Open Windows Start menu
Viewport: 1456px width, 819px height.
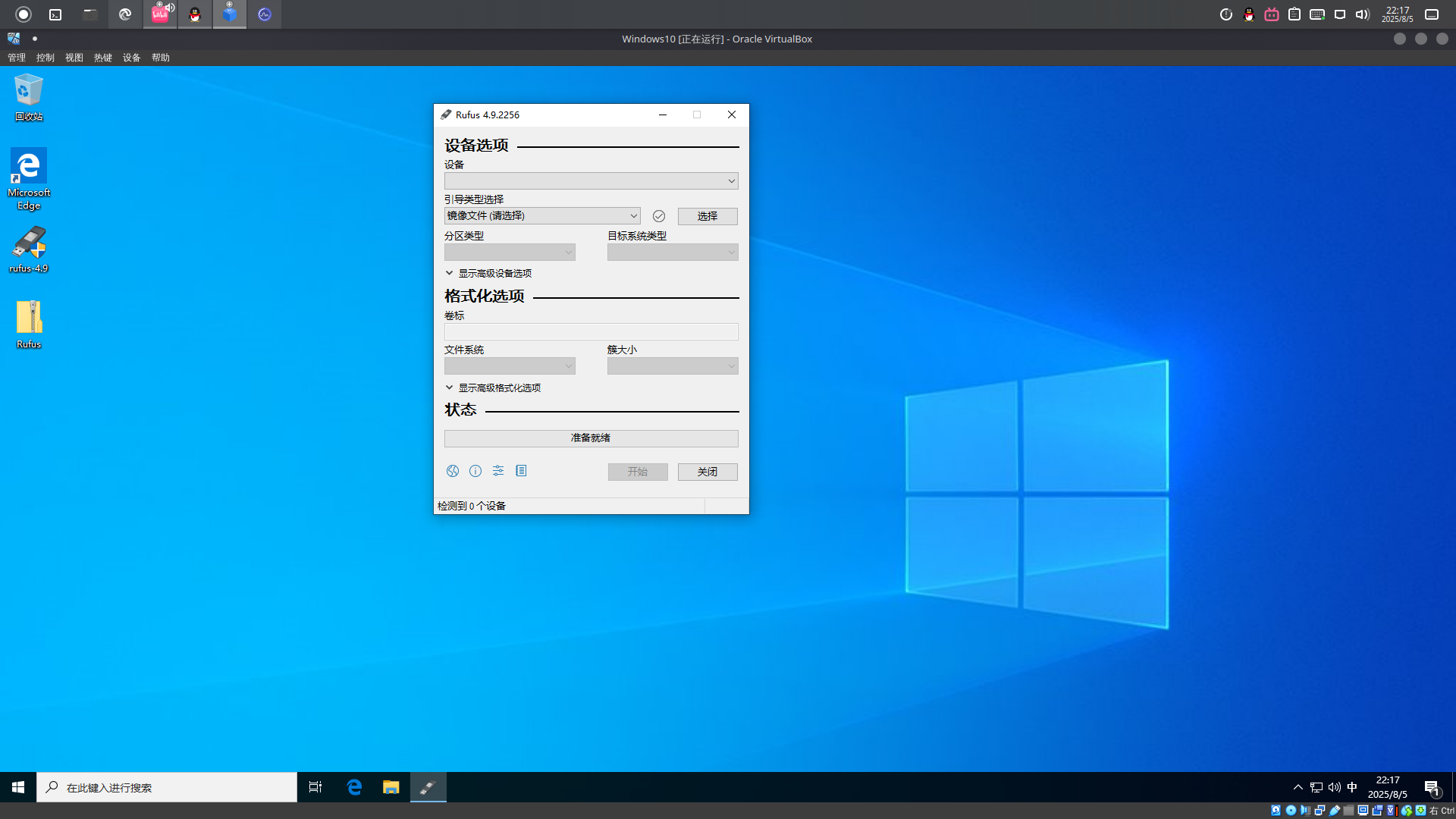click(x=18, y=787)
